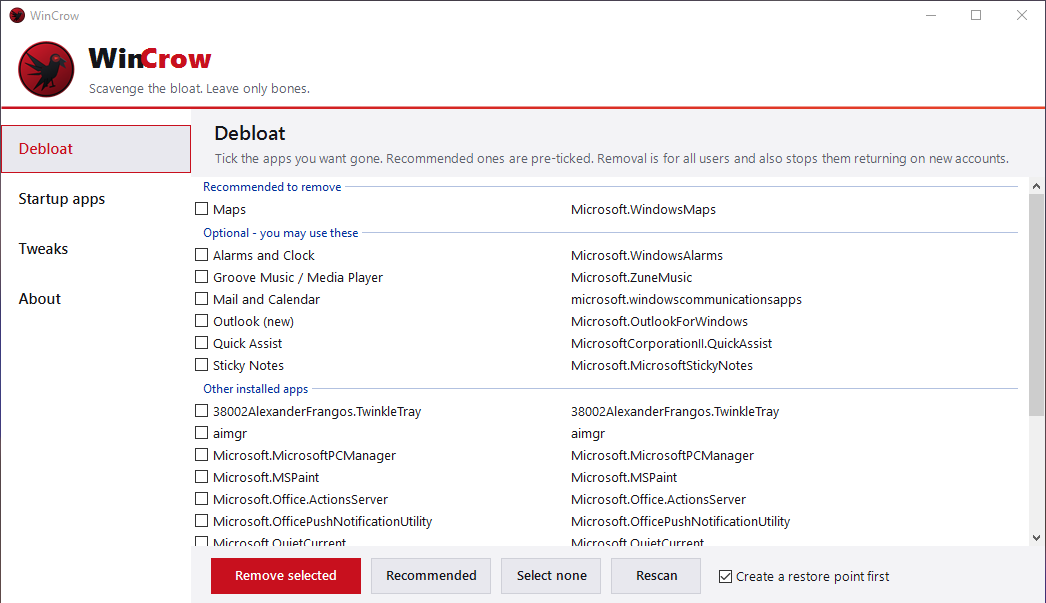Click the WinCrow crow logo icon

point(46,69)
